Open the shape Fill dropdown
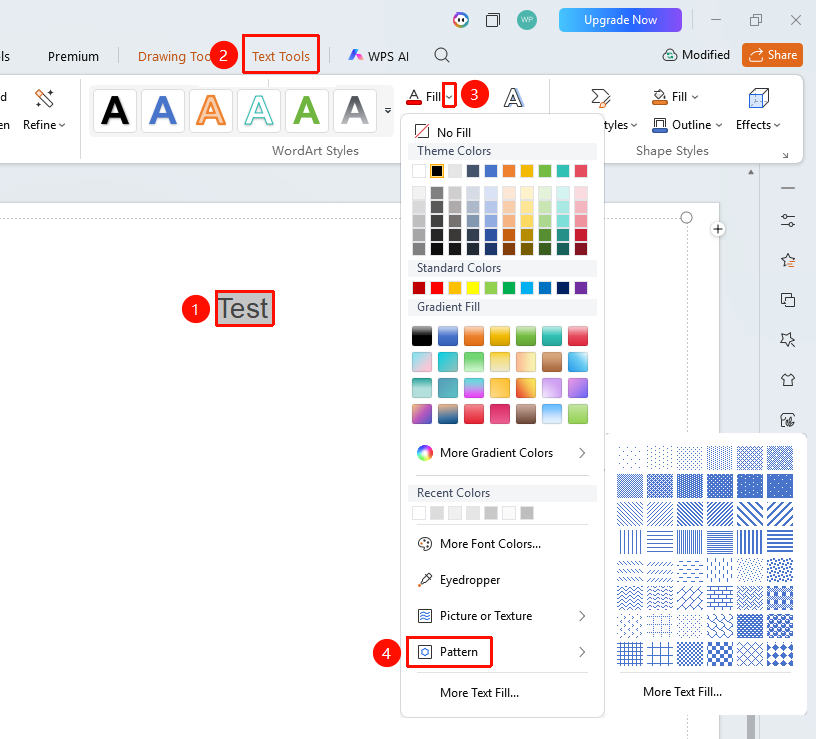Image resolution: width=816 pixels, height=739 pixels. pos(695,97)
